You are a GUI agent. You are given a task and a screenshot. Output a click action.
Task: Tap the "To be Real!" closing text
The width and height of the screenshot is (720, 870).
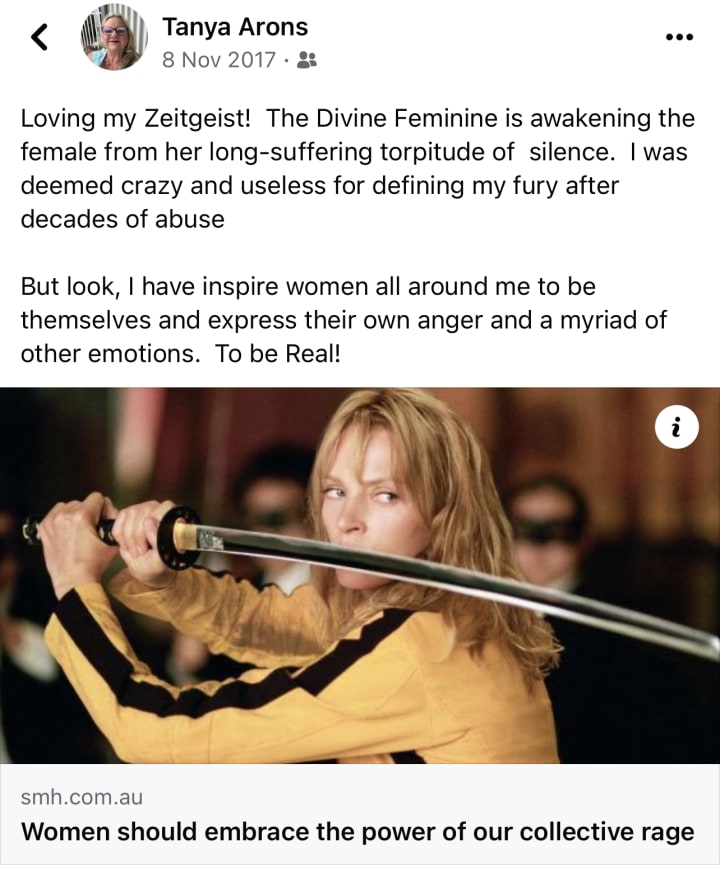(277, 353)
